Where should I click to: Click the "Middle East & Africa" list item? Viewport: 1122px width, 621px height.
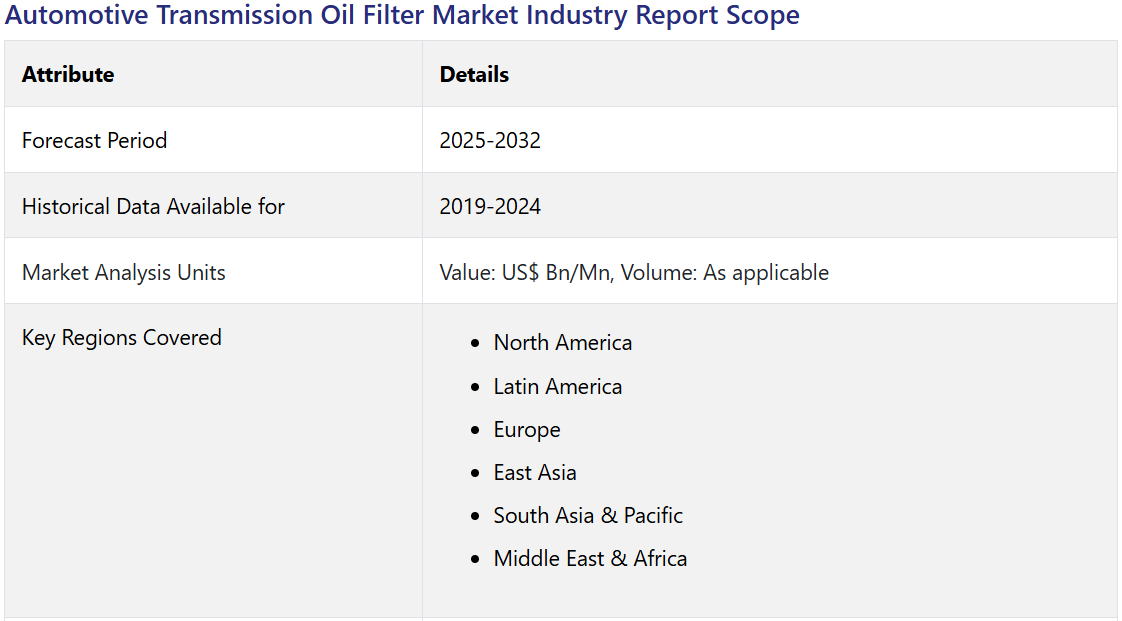tap(590, 558)
